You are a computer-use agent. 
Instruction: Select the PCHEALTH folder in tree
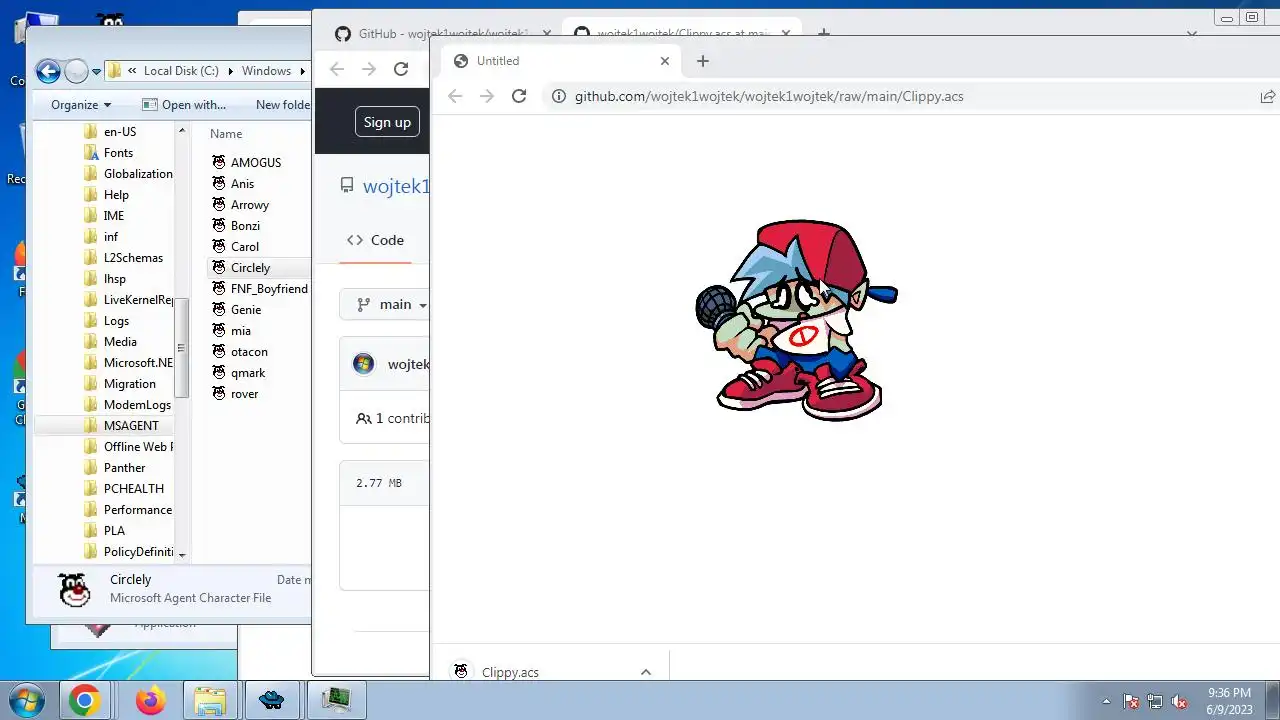tap(133, 488)
